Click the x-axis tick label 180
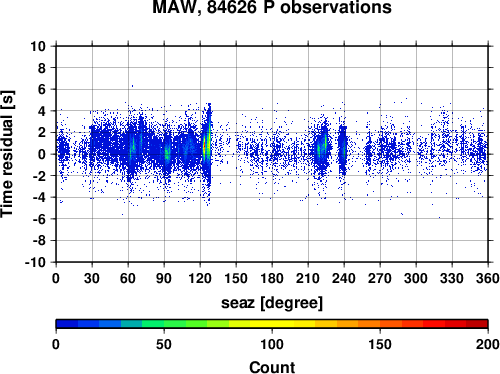Screen dimensions: 500x374 tap(272, 278)
